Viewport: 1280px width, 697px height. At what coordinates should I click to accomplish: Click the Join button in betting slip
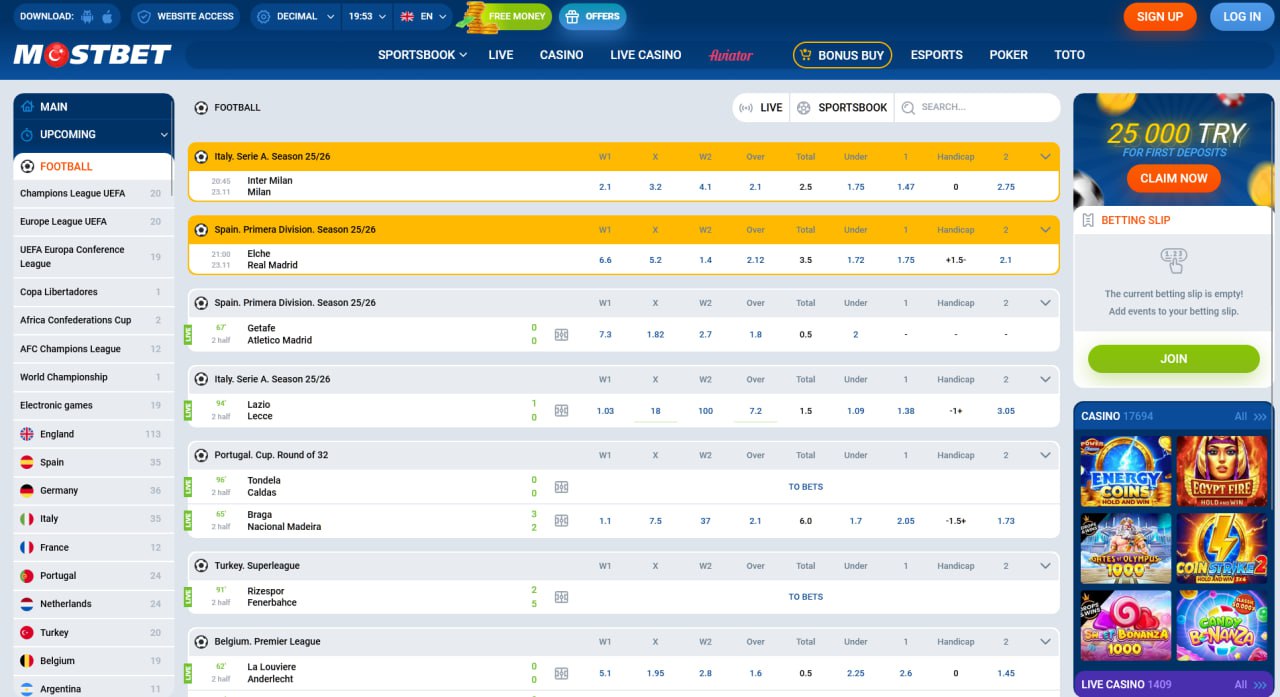point(1174,359)
